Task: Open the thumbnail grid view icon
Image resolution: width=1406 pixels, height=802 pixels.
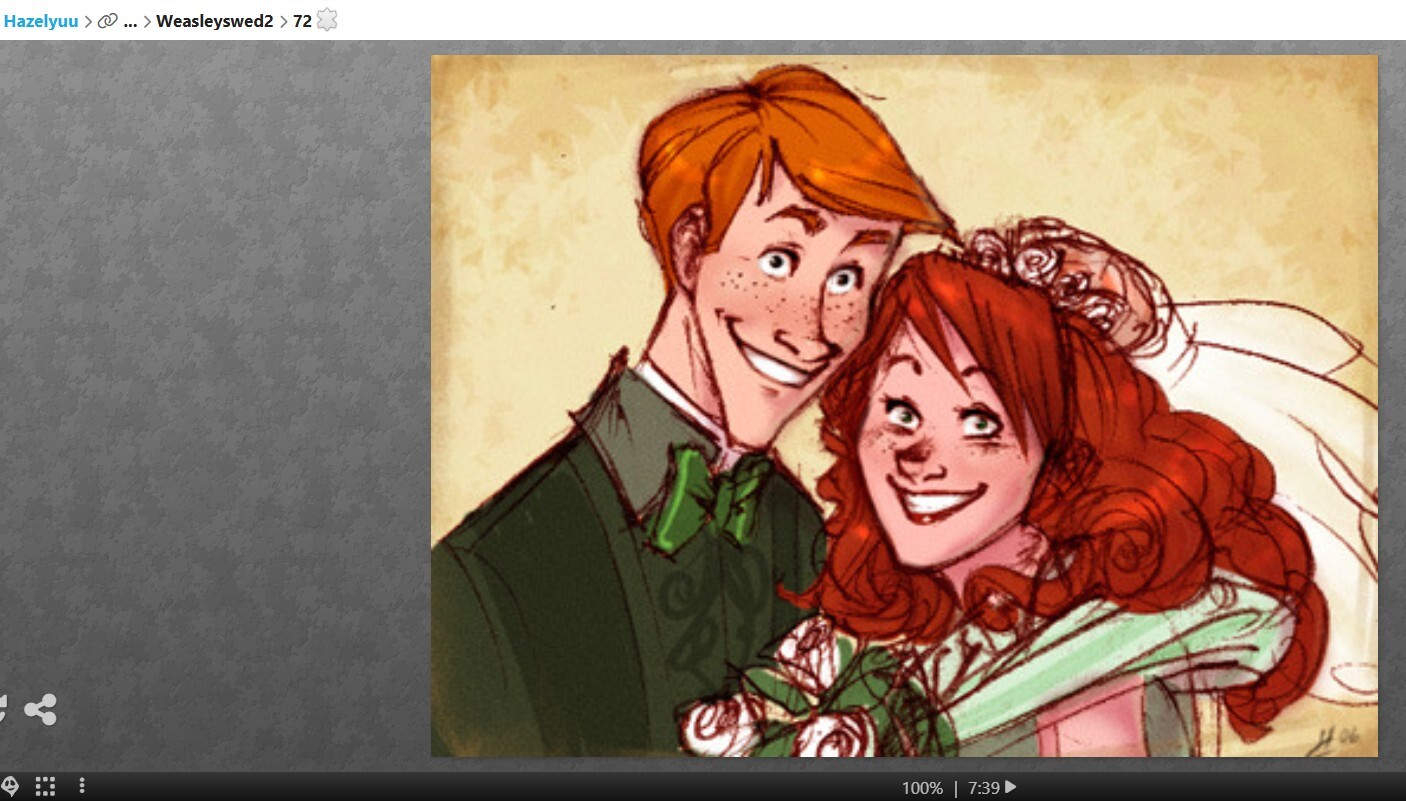Action: (x=45, y=786)
